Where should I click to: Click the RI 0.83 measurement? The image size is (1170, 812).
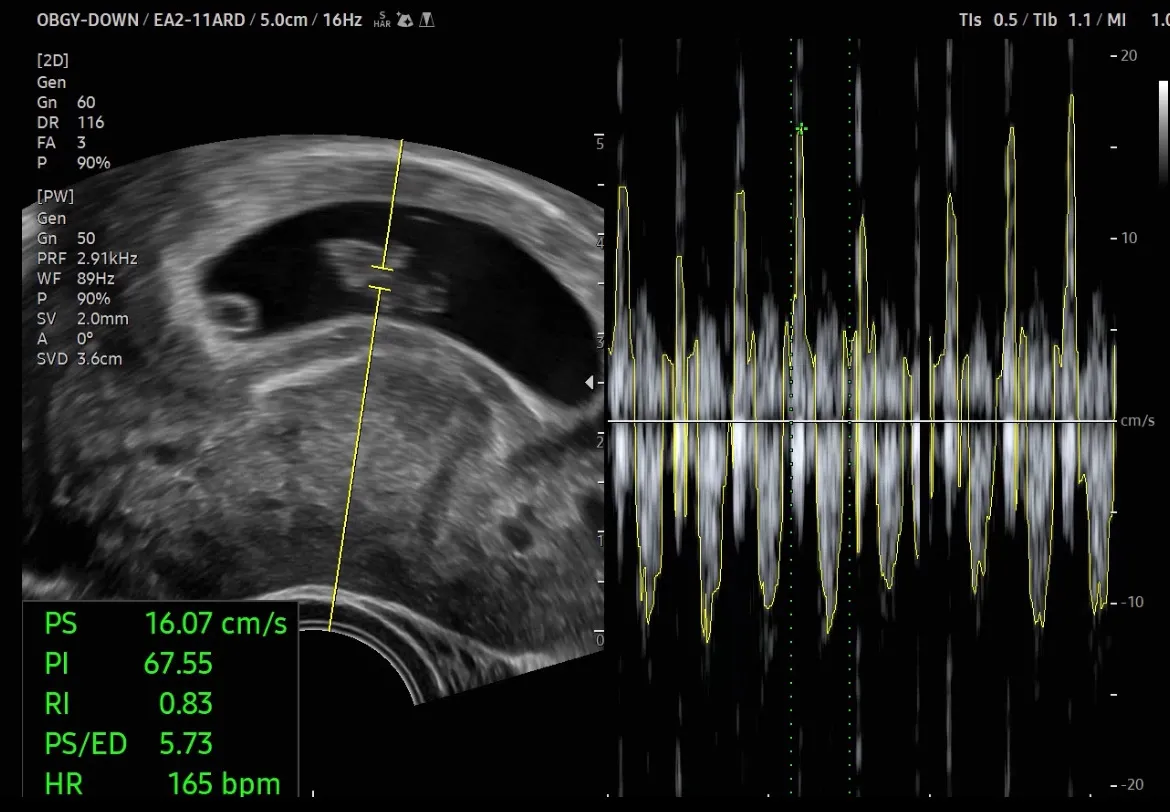coord(128,704)
